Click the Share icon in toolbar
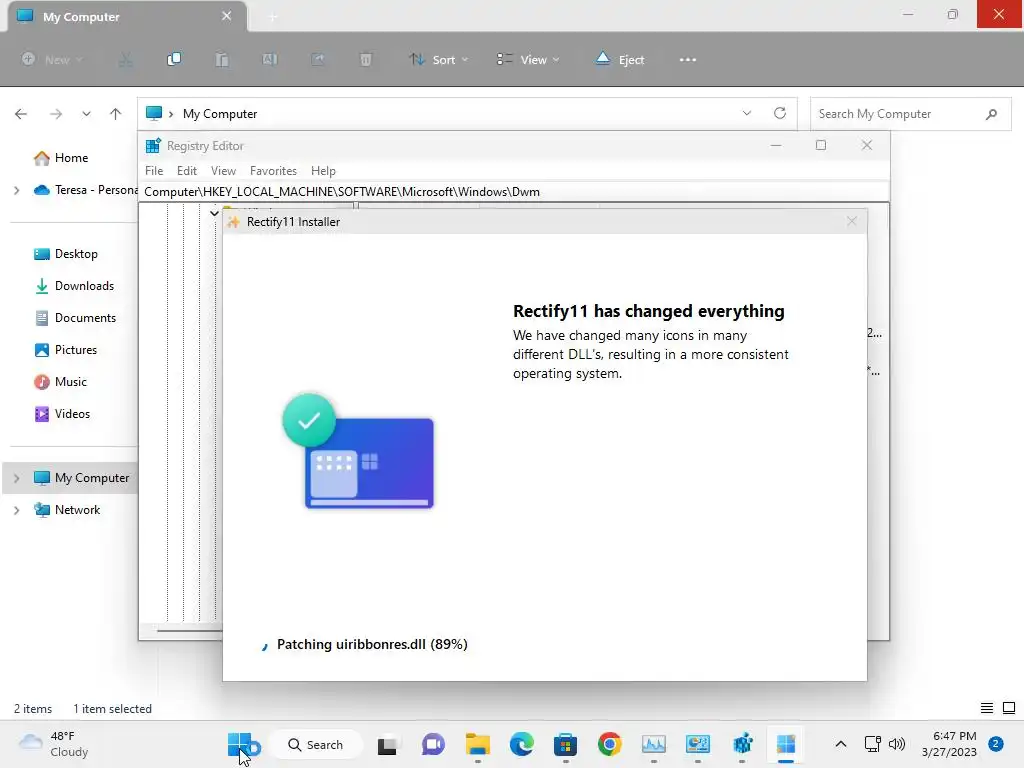The height and width of the screenshot is (768, 1024). tap(318, 59)
